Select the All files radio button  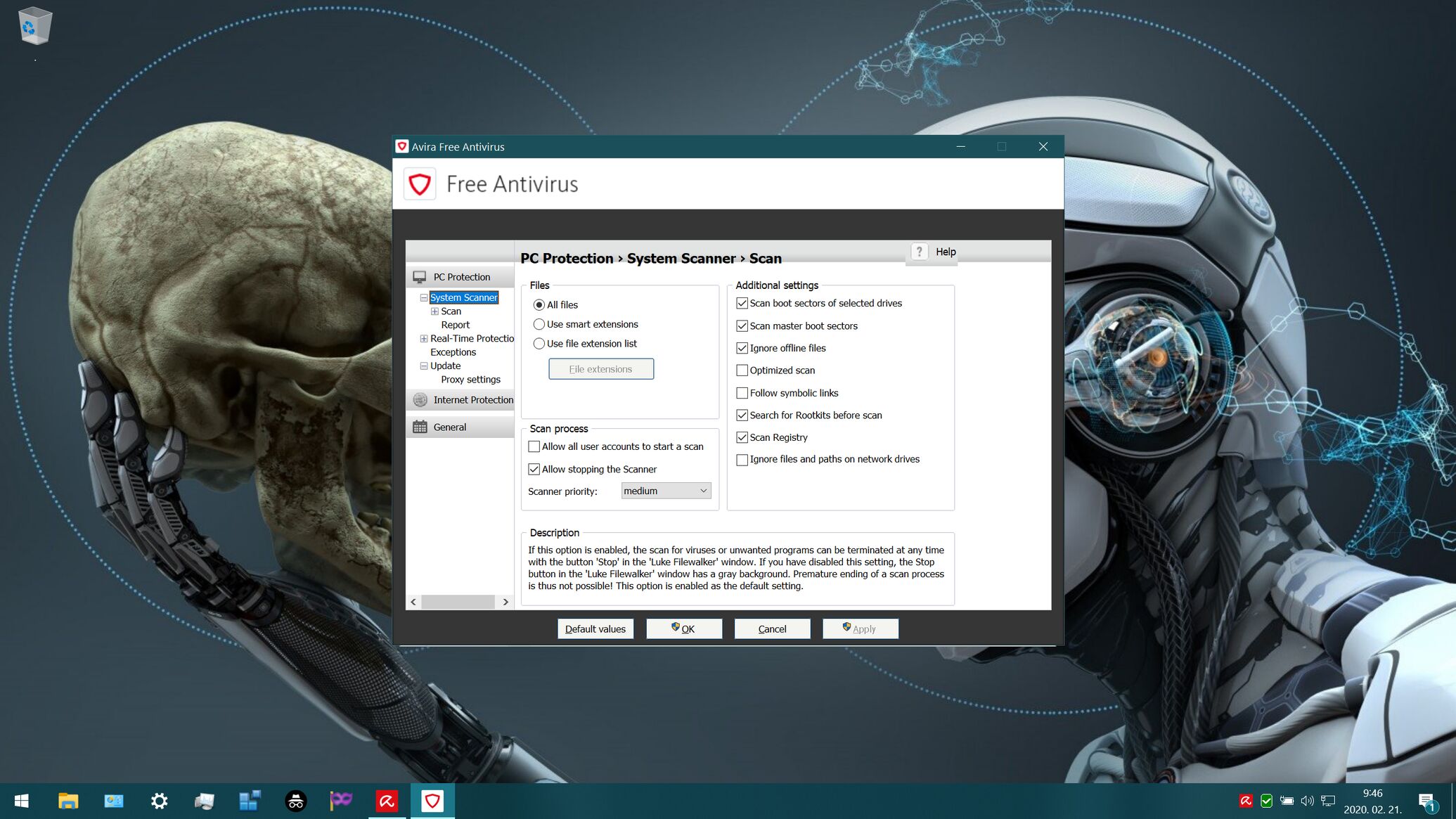point(539,304)
